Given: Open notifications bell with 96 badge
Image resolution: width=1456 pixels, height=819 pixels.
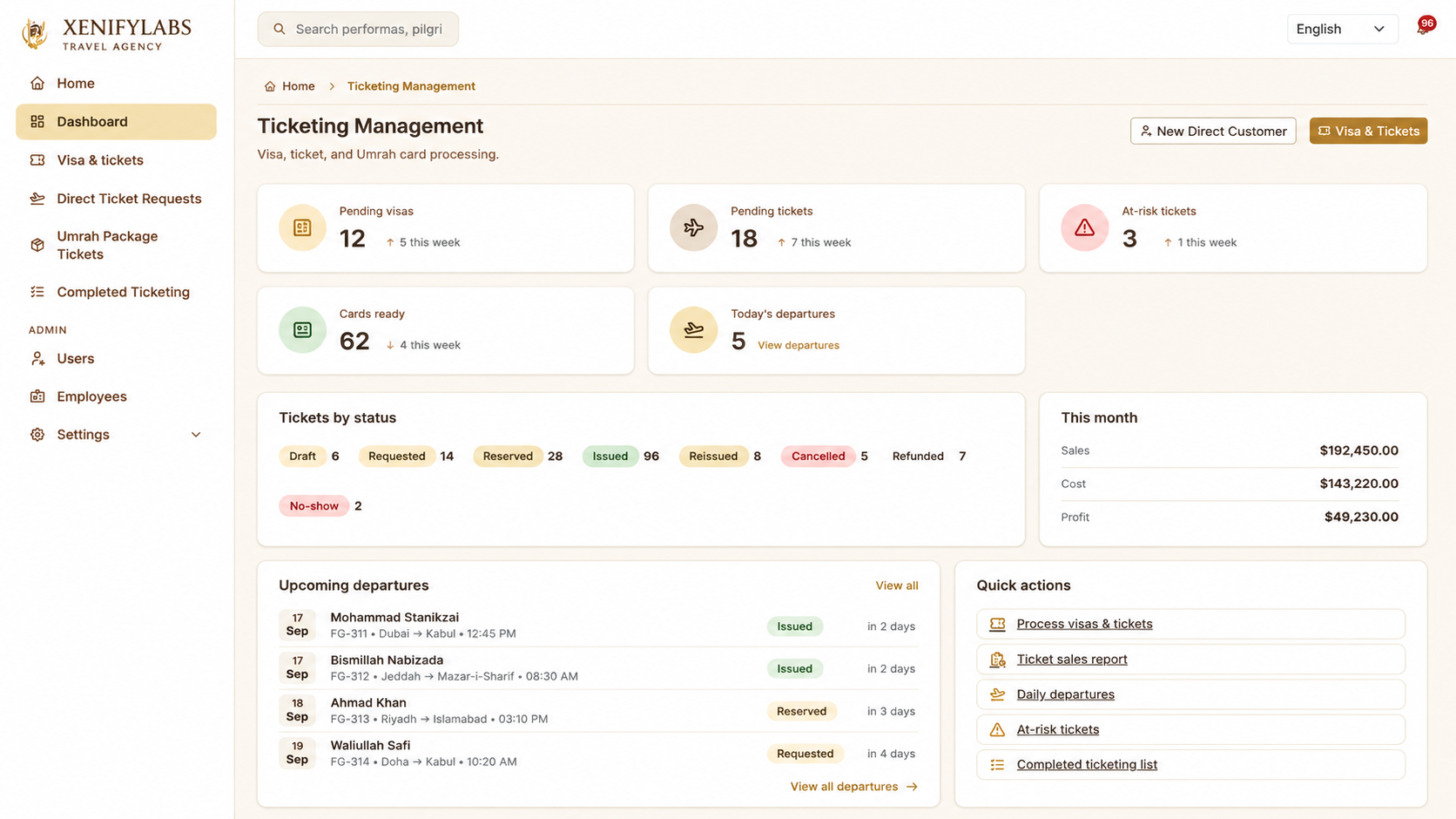Looking at the screenshot, I should point(1424,27).
